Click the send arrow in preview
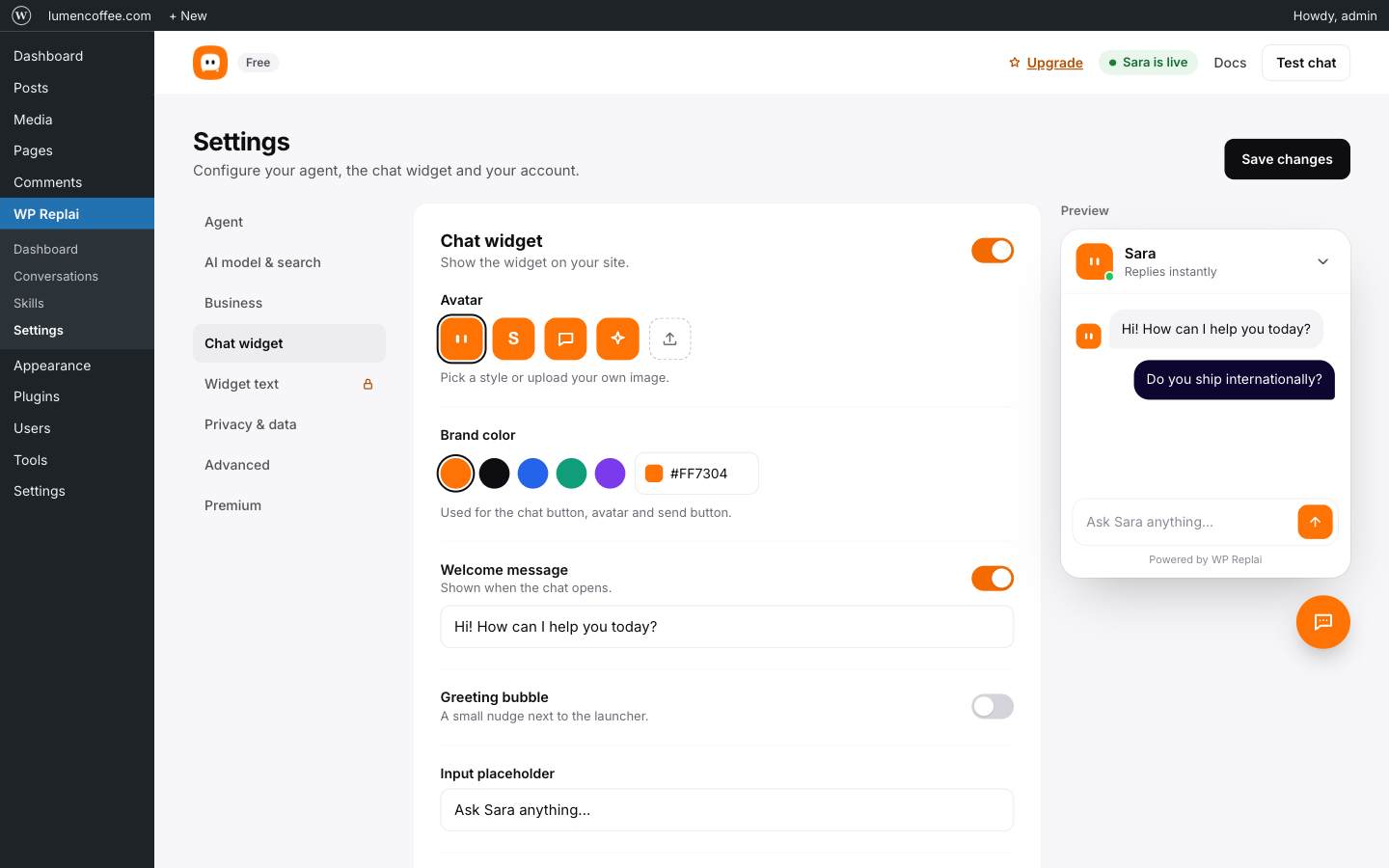 (1315, 522)
